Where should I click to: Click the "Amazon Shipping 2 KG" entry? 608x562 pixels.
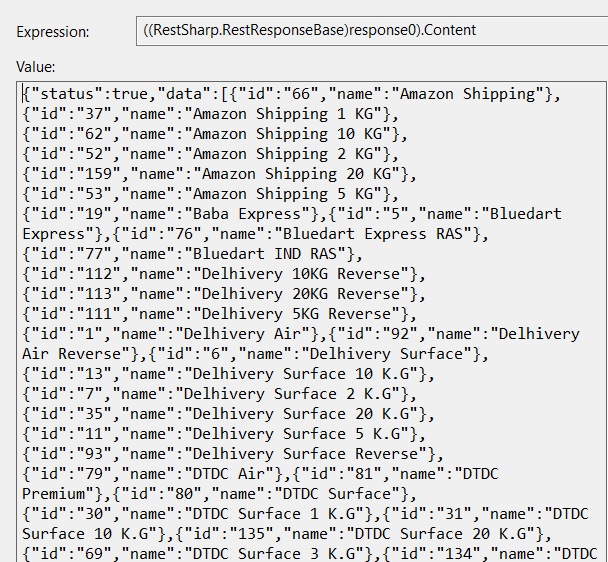[x=210, y=154]
